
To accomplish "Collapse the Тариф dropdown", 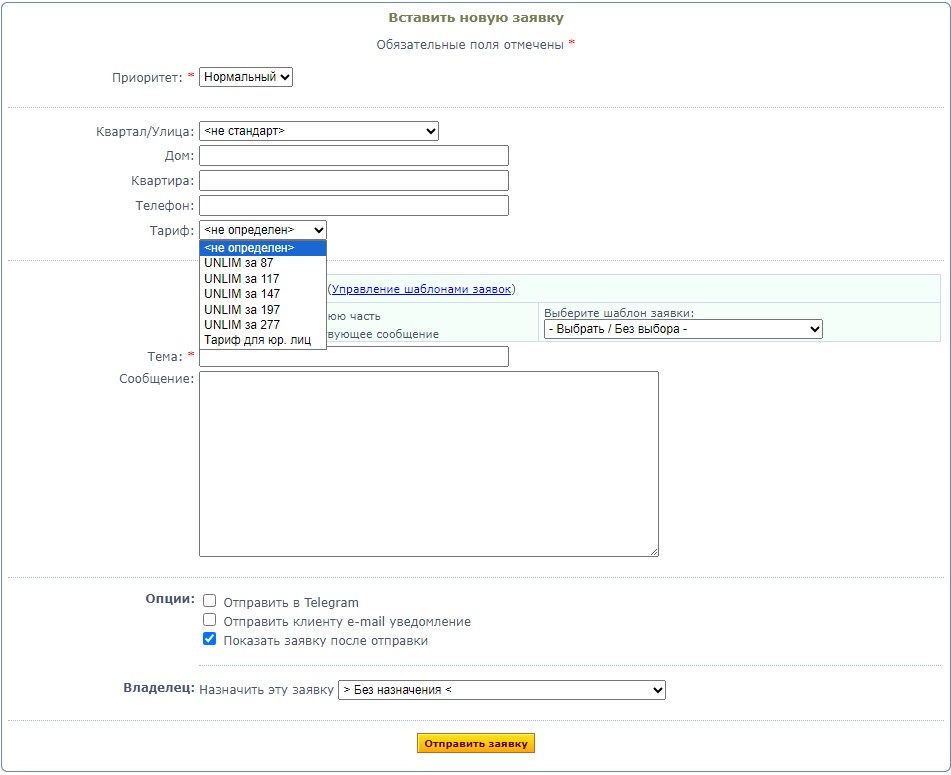I will tap(263, 230).
